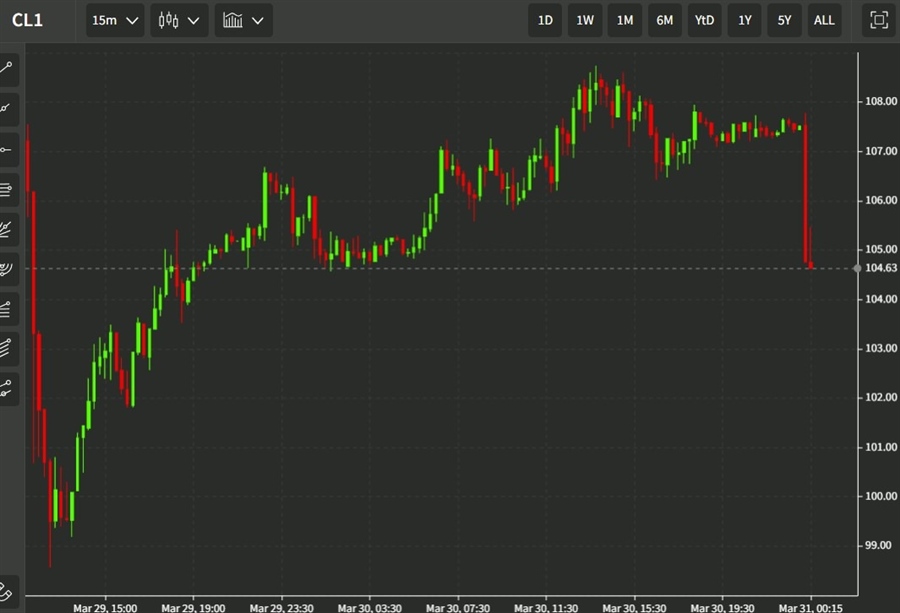Select the parallel channel drawing tool
Screen dimensions: 900x613
[7, 348]
